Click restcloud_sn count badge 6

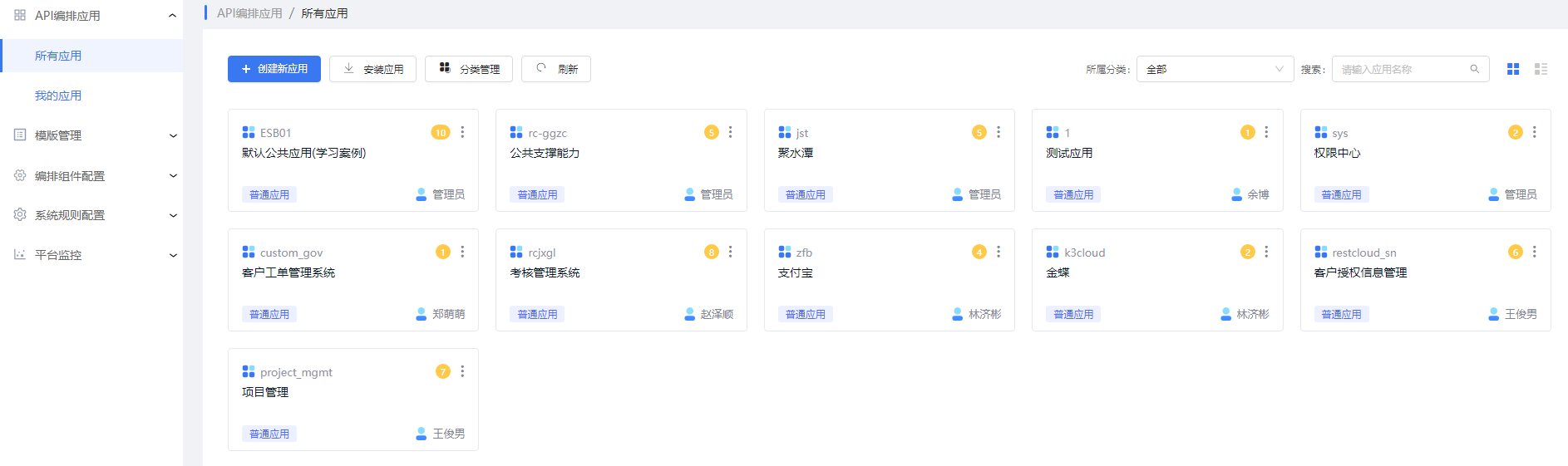(1516, 252)
